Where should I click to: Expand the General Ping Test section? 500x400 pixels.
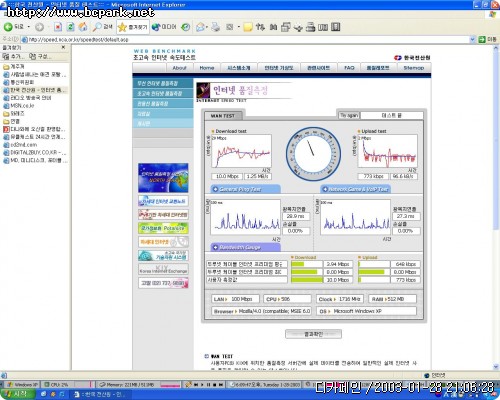[245, 189]
